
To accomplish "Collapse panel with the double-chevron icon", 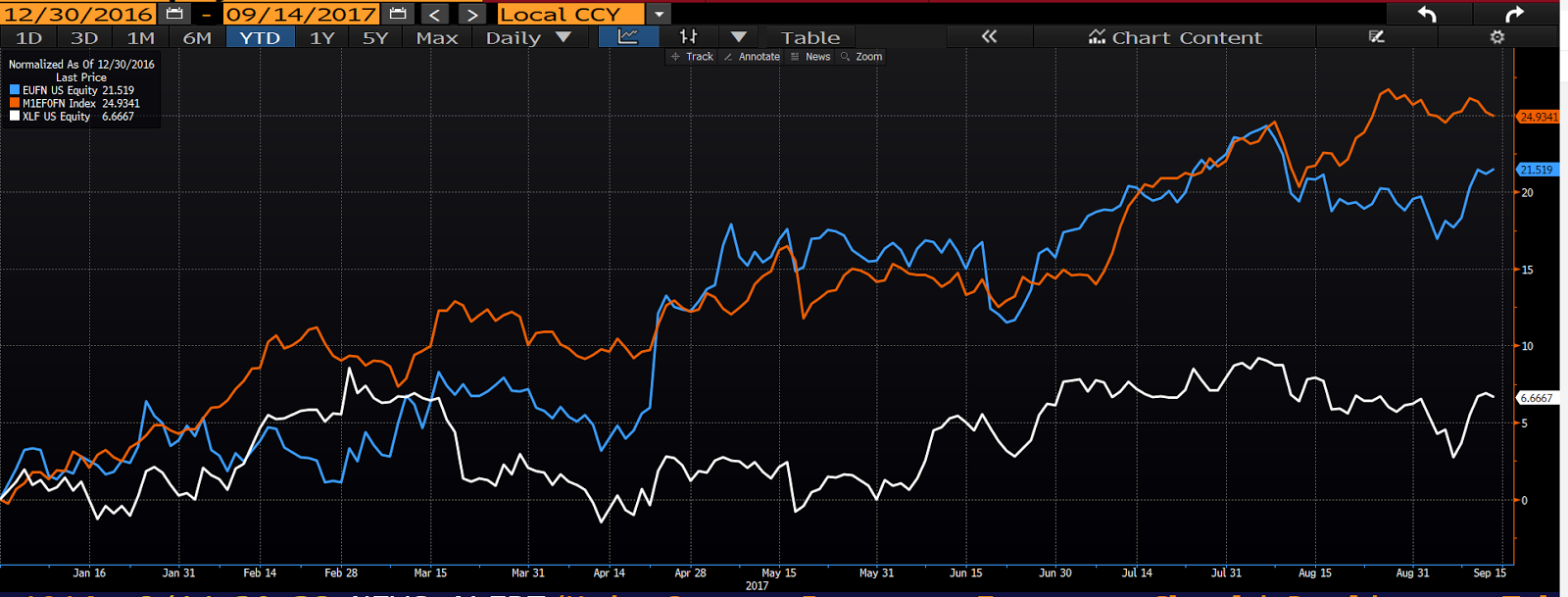I will click(x=990, y=37).
